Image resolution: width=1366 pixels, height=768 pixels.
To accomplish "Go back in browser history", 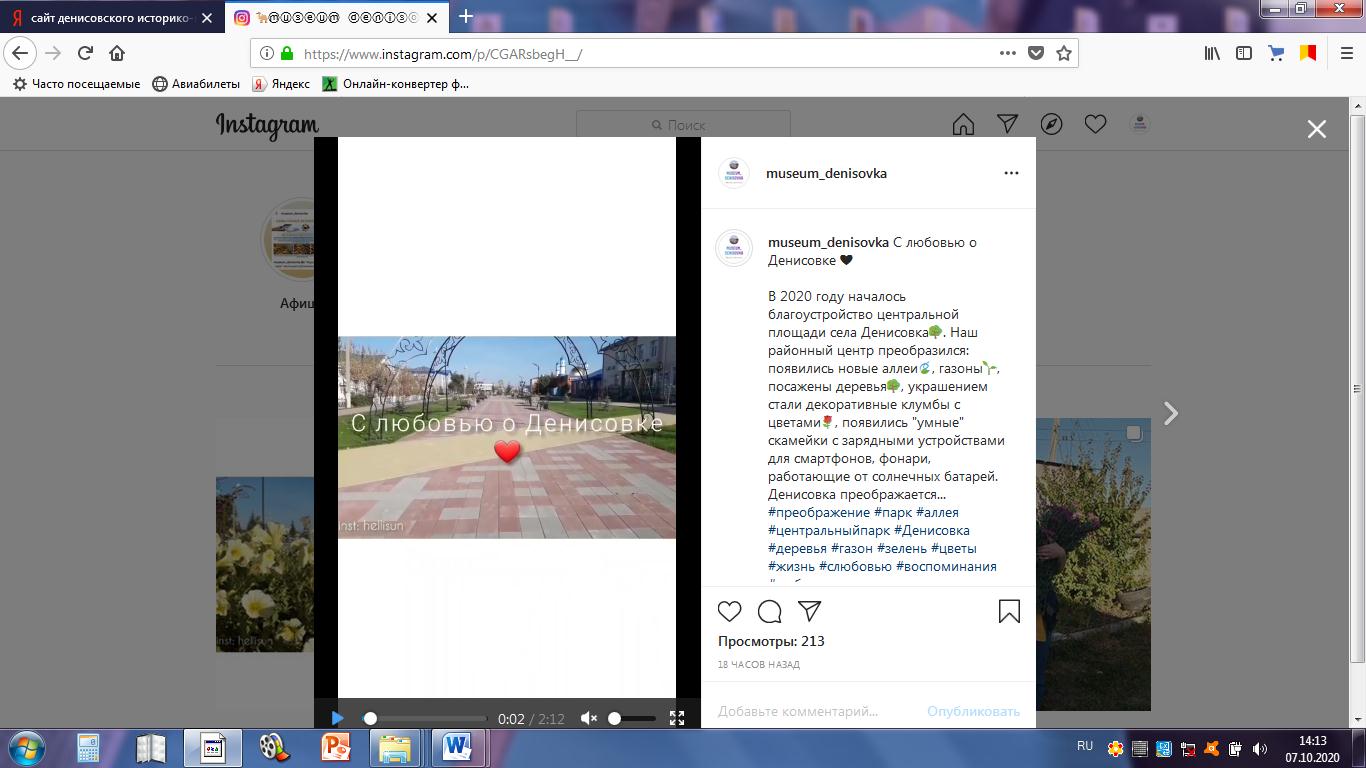I will coord(21,54).
